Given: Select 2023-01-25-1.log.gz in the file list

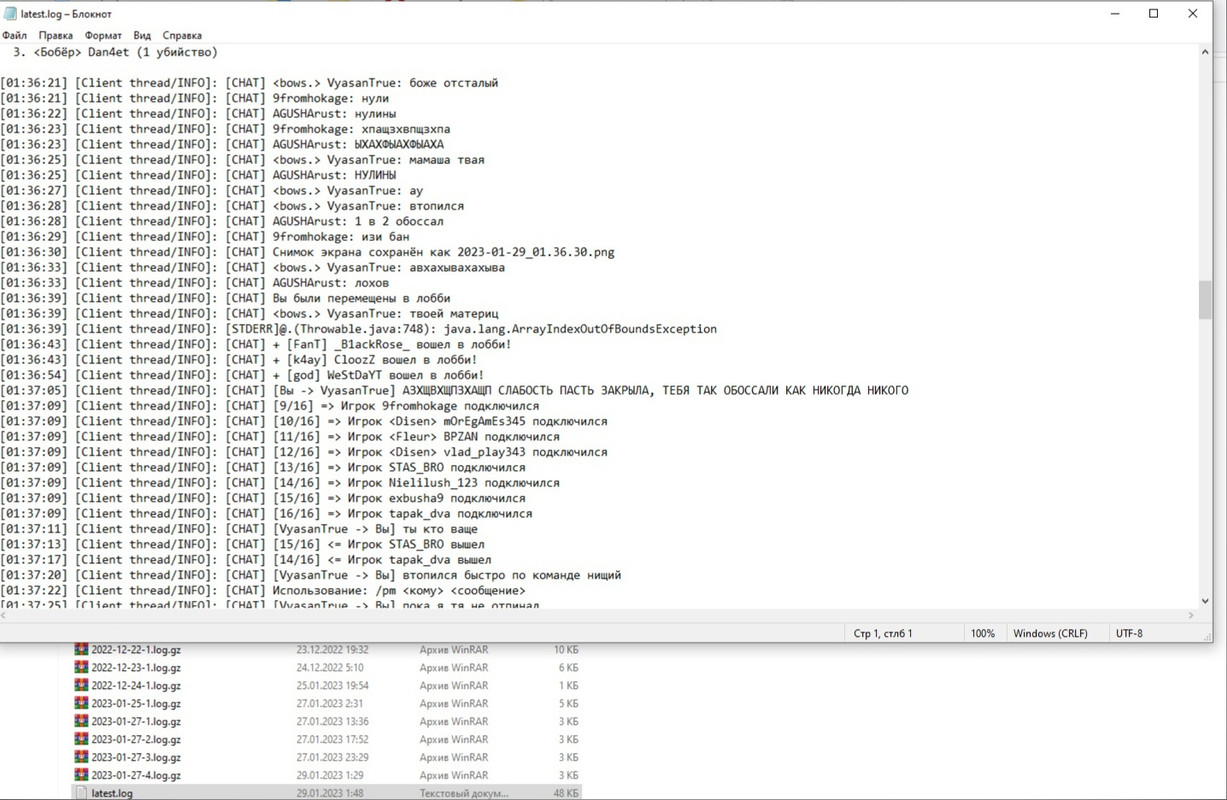Looking at the screenshot, I should [x=136, y=704].
